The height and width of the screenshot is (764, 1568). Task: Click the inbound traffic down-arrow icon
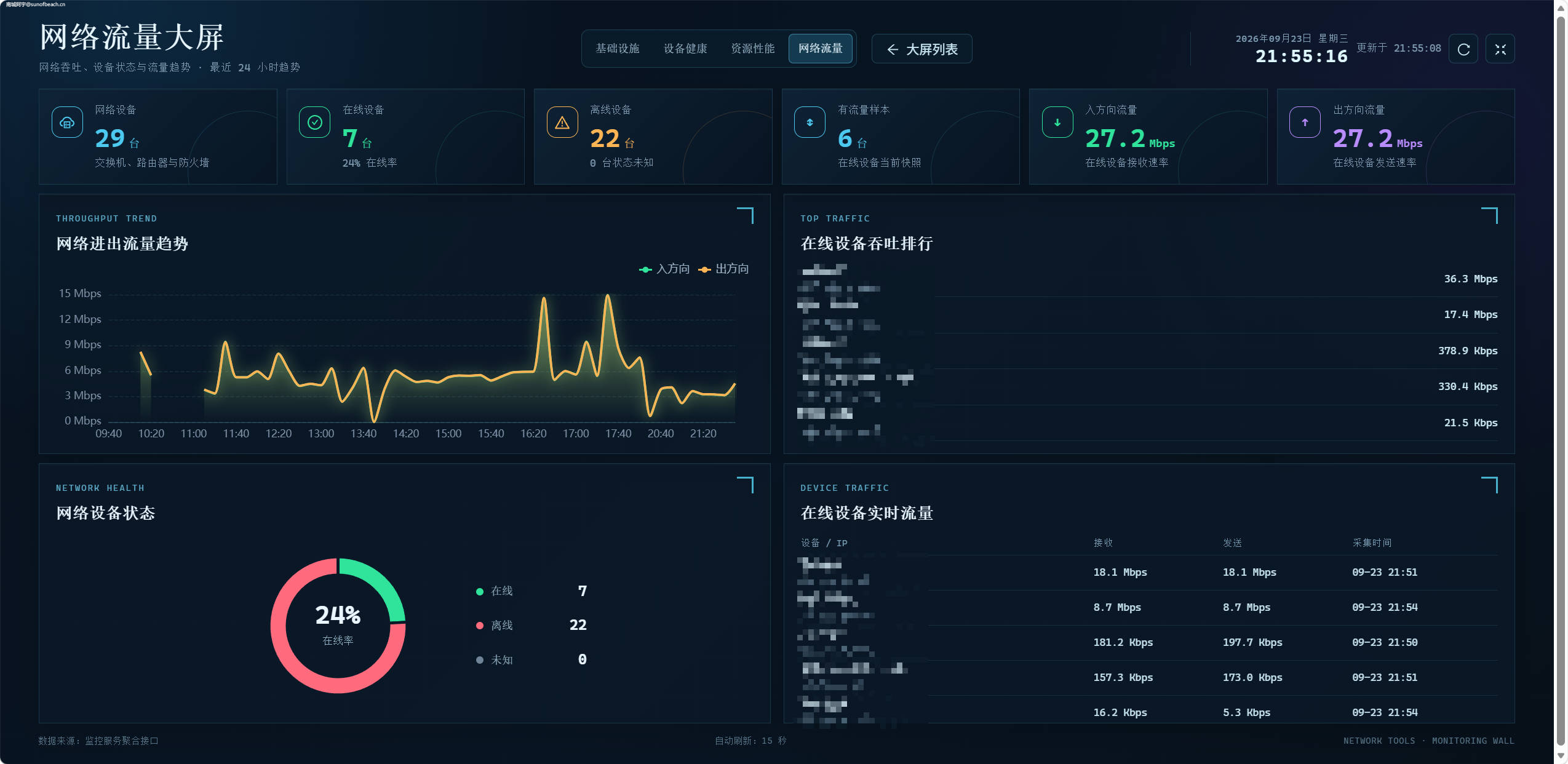tap(1057, 122)
